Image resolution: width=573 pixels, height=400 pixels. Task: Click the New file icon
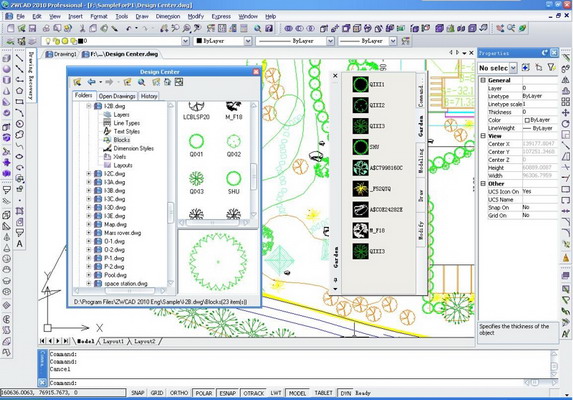pos(11,28)
